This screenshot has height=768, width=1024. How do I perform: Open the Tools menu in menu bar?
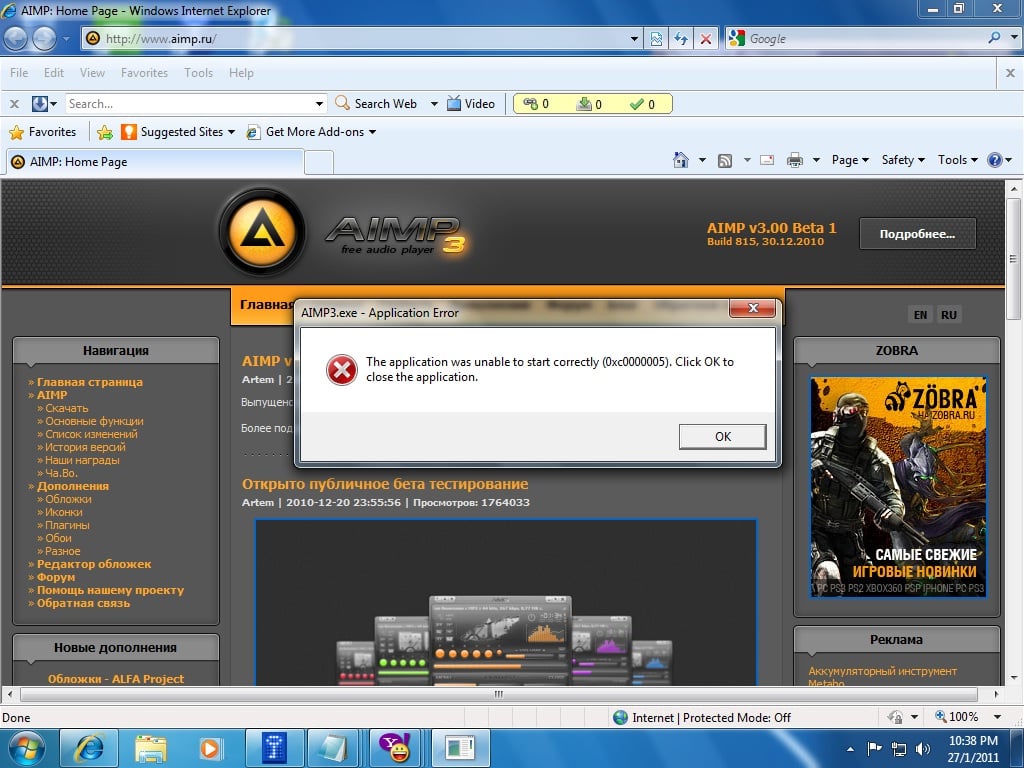[x=199, y=72]
